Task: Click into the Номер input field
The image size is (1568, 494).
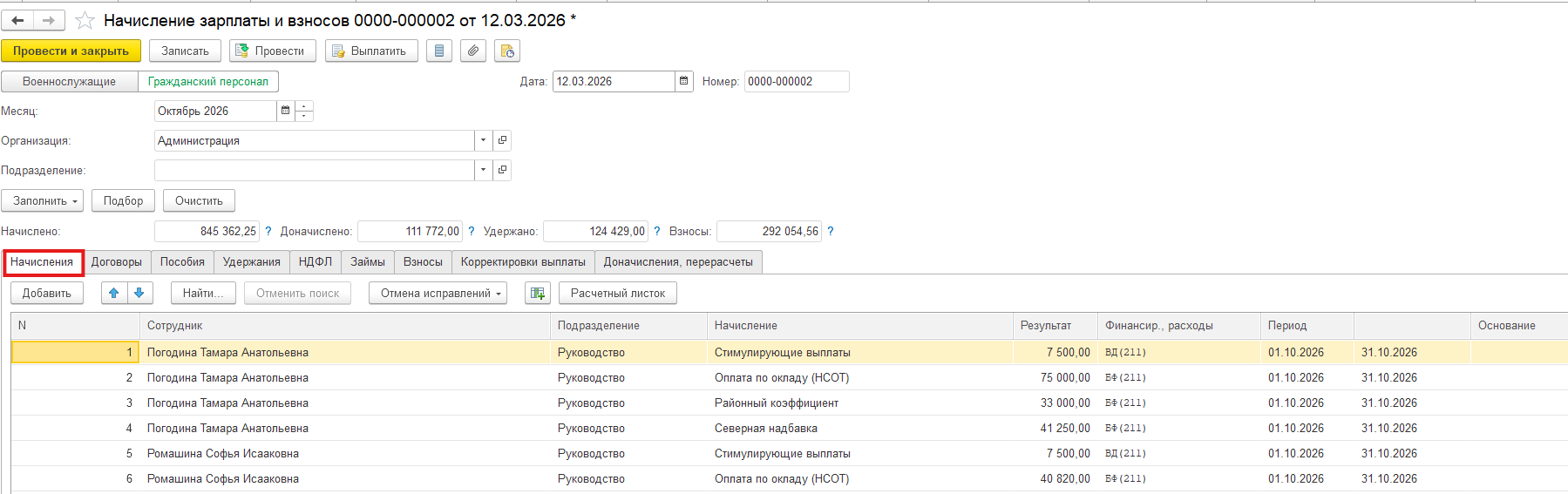Action: point(797,81)
